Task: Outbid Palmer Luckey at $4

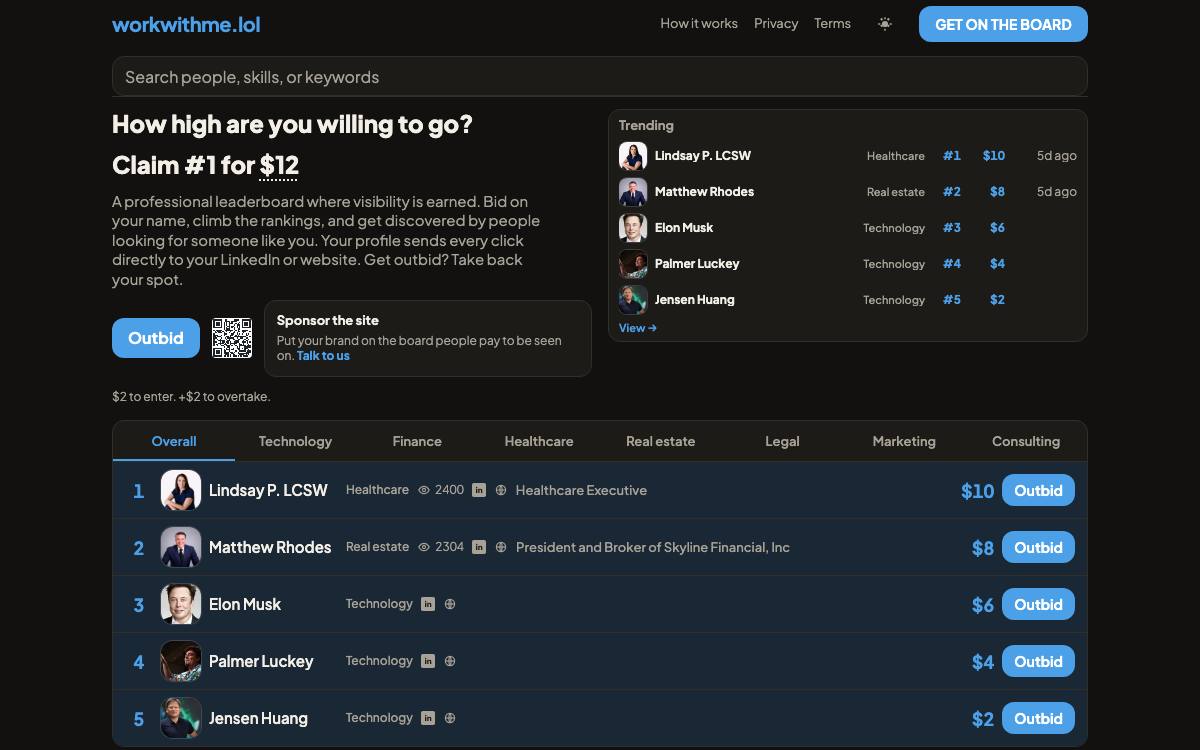Action: [1038, 661]
